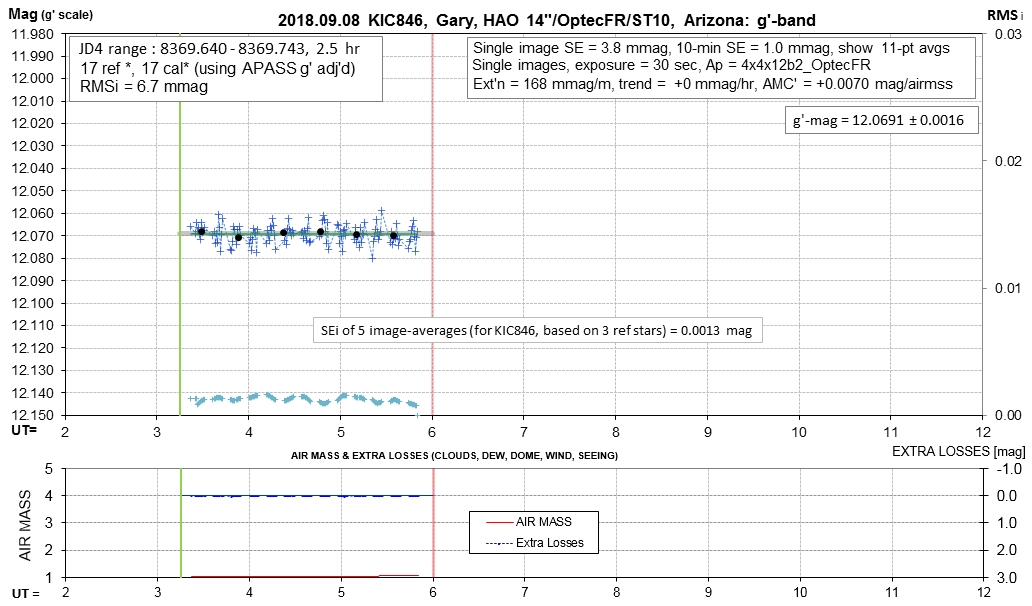The width and height of the screenshot is (1032, 606).
Task: Click the 'SEi of 5 image-averages' annotation box
Action: (x=537, y=330)
